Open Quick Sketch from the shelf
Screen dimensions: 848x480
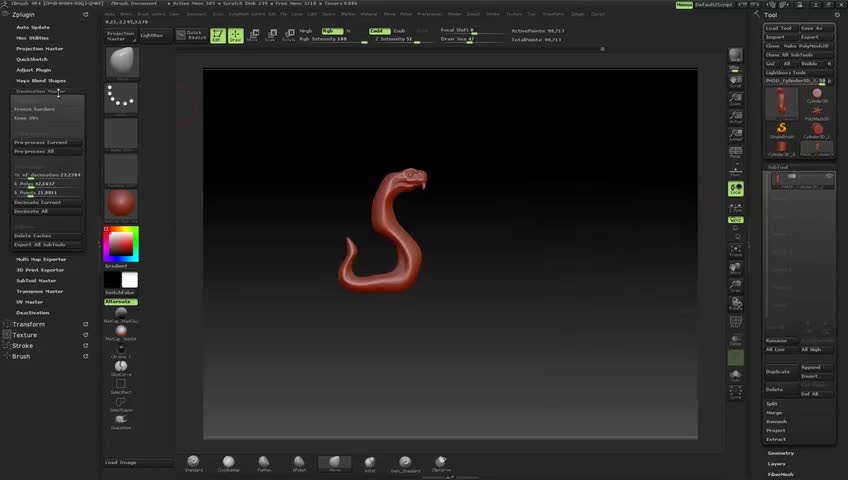click(191, 36)
